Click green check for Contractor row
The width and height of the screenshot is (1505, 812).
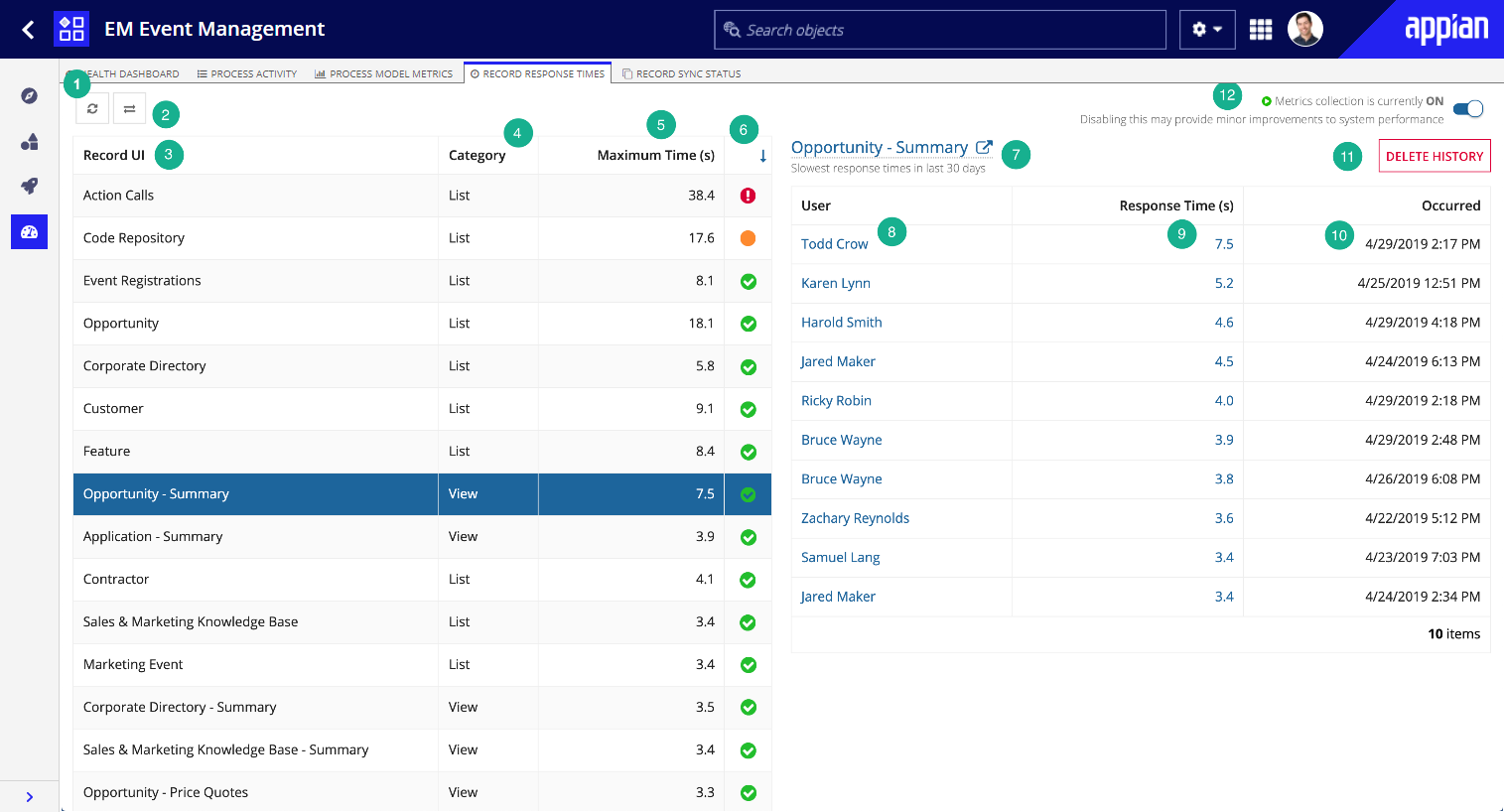(x=749, y=580)
